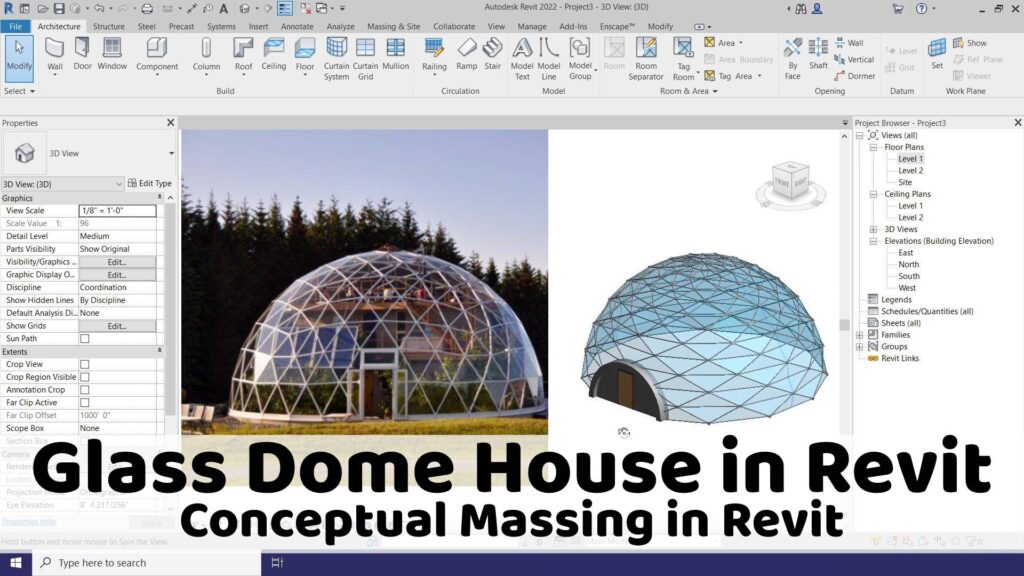Screen dimensions: 1024x576
Task: Switch to the Structure ribbon tab
Action: tap(108, 26)
